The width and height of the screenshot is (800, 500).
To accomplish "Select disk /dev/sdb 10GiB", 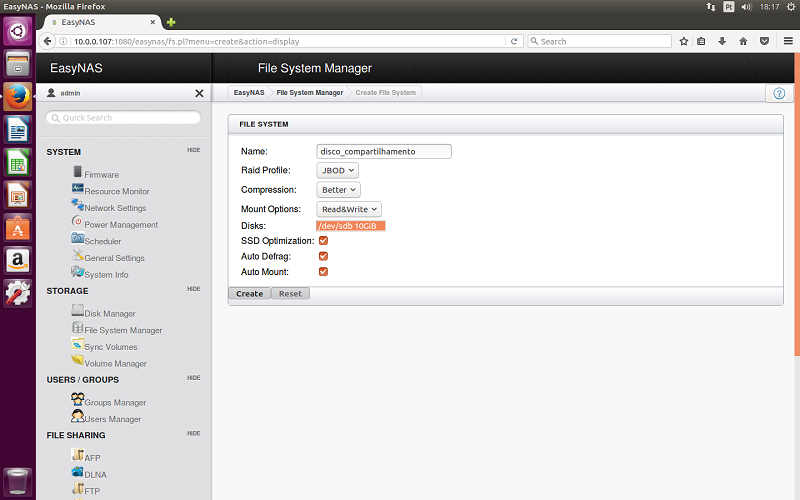I will [351, 226].
